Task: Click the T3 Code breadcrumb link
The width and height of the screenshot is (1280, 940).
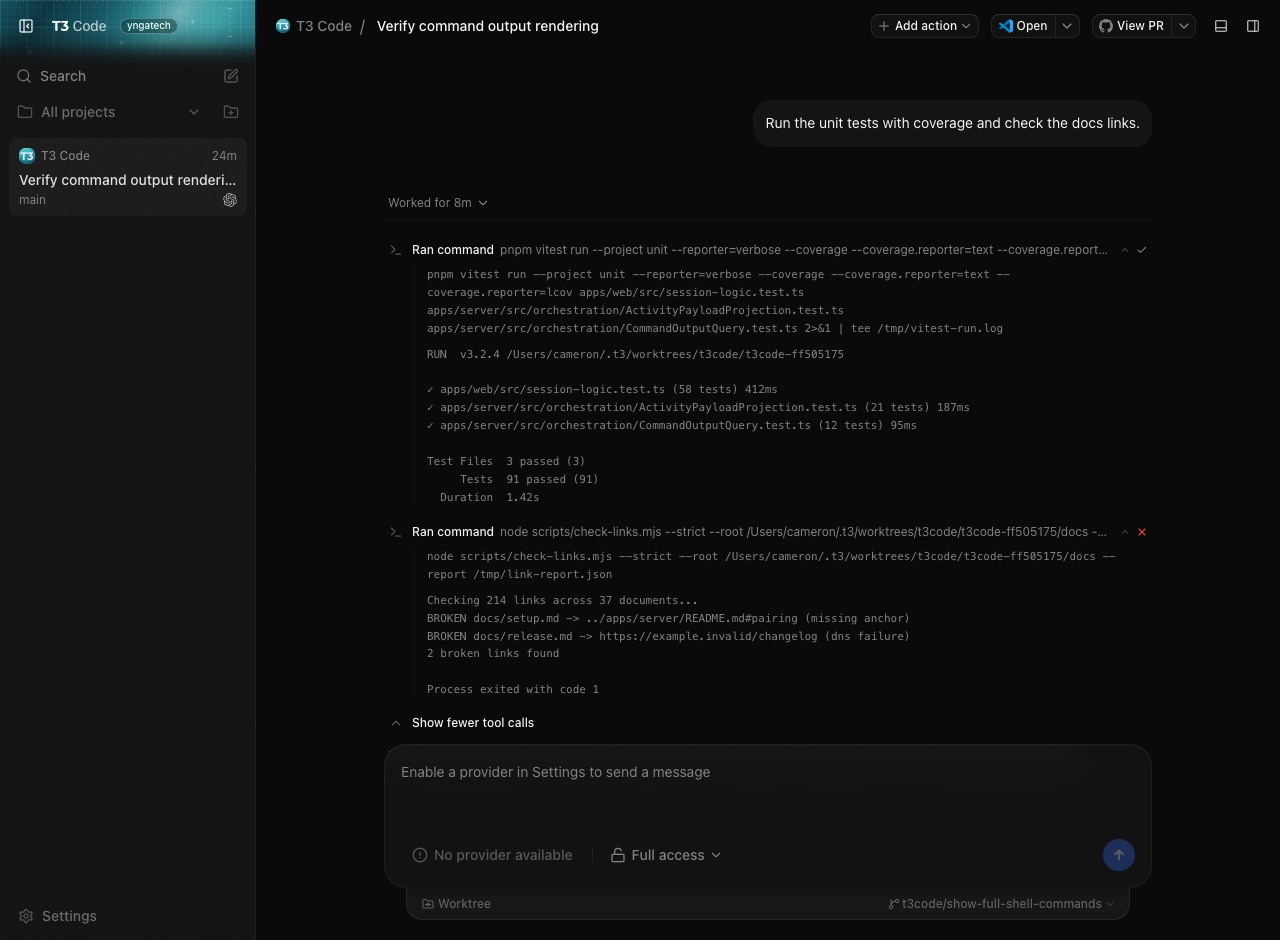Action: point(314,26)
